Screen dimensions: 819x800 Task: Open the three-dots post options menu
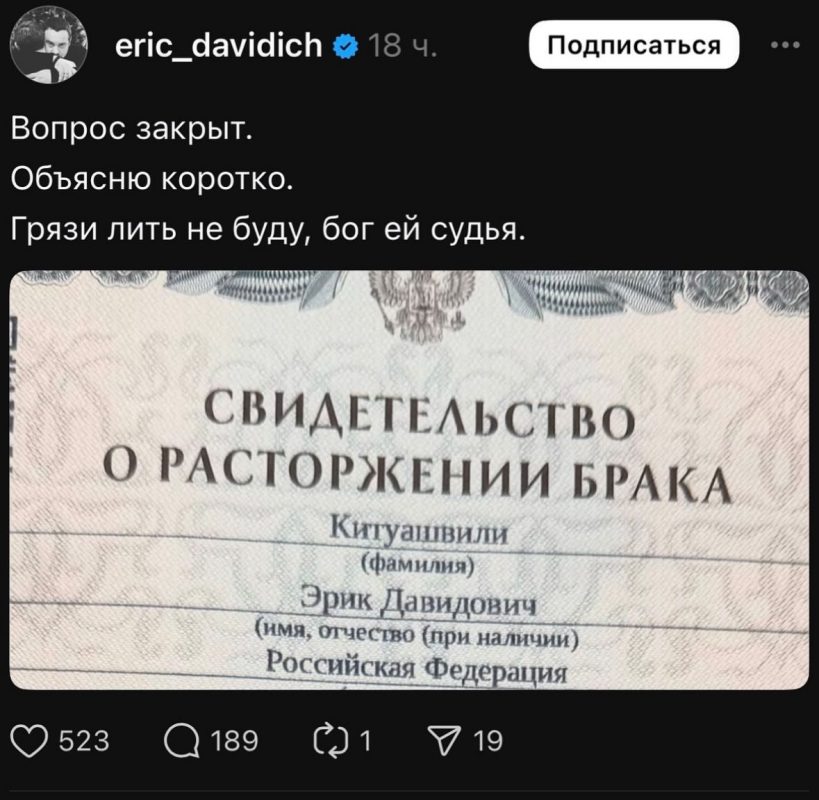point(785,45)
